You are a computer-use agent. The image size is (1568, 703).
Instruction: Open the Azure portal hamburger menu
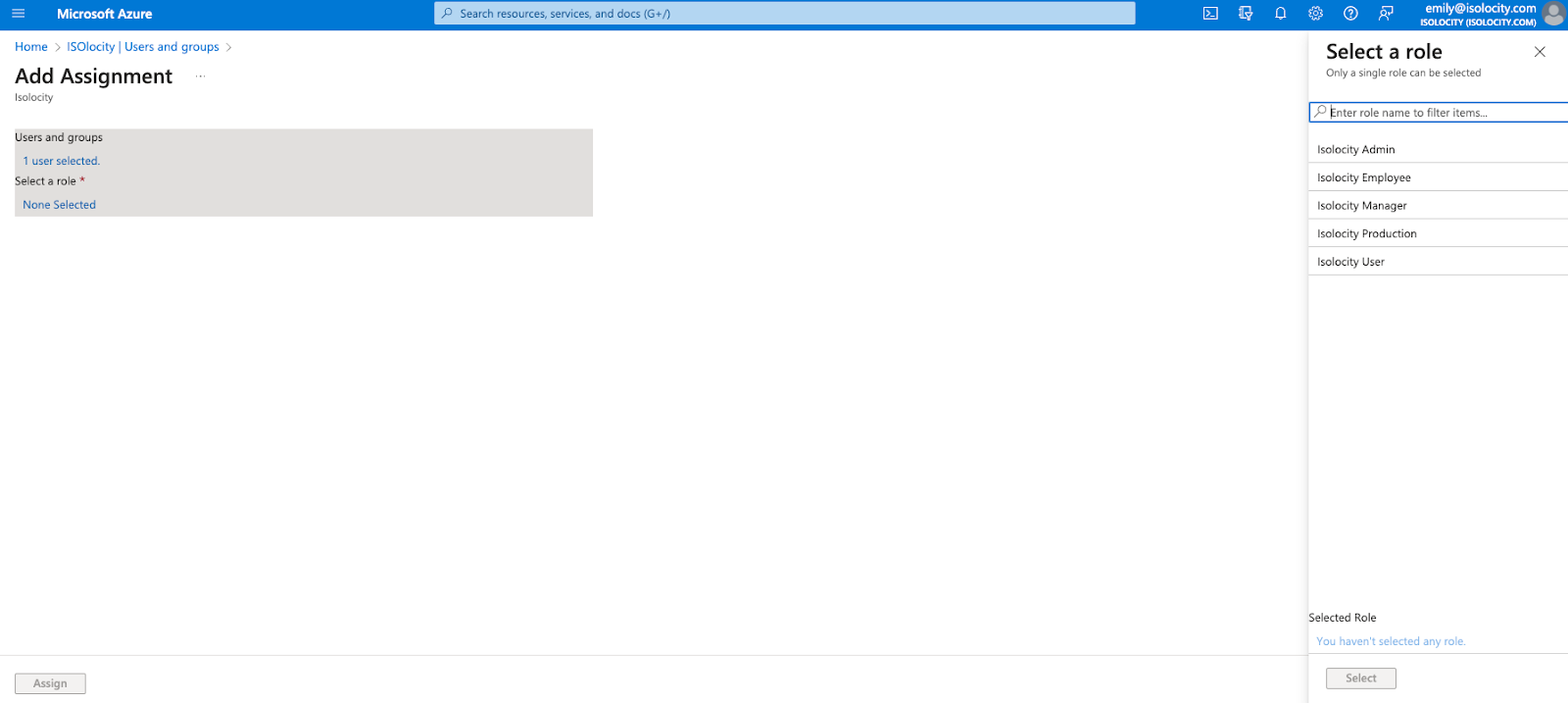[18, 14]
